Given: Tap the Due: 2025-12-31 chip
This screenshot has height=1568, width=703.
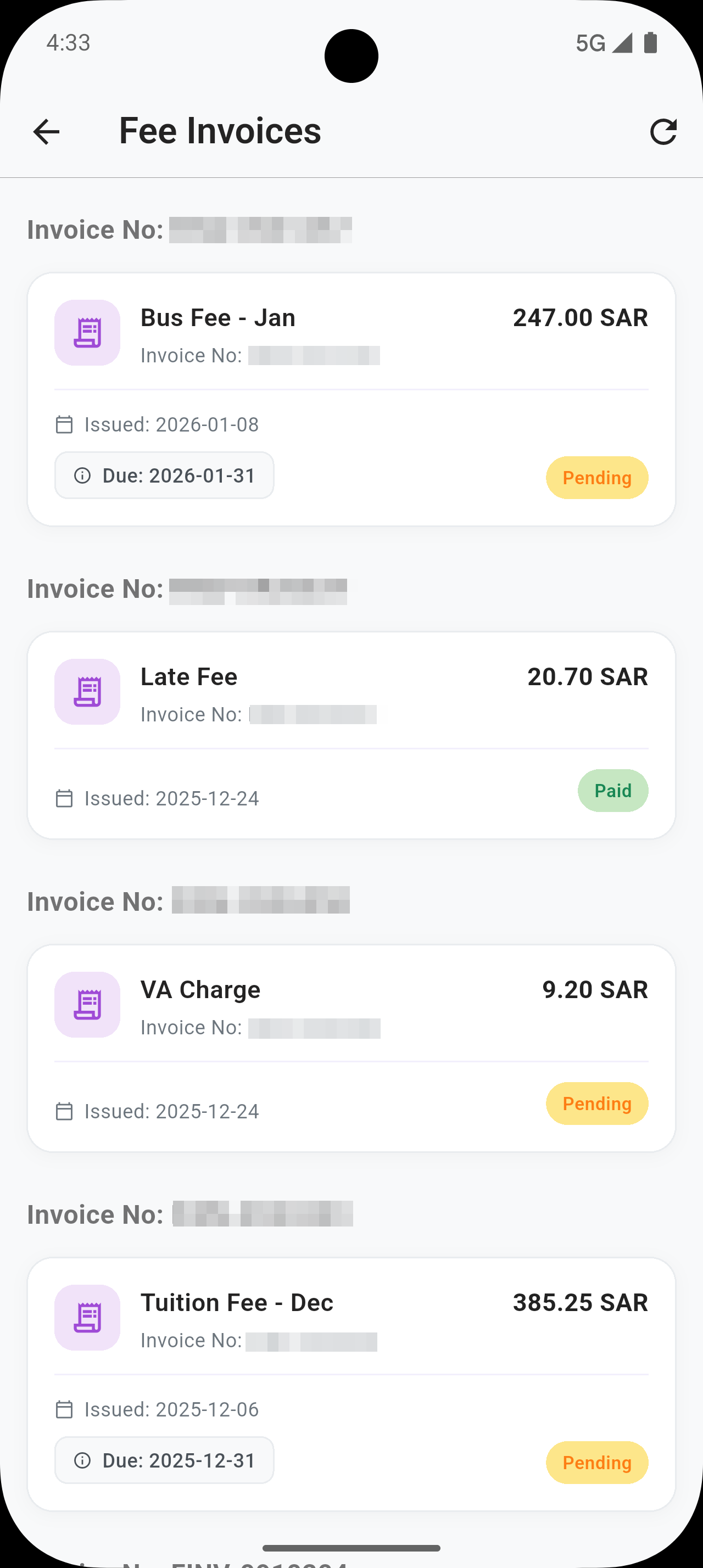Looking at the screenshot, I should pyautogui.click(x=164, y=1460).
